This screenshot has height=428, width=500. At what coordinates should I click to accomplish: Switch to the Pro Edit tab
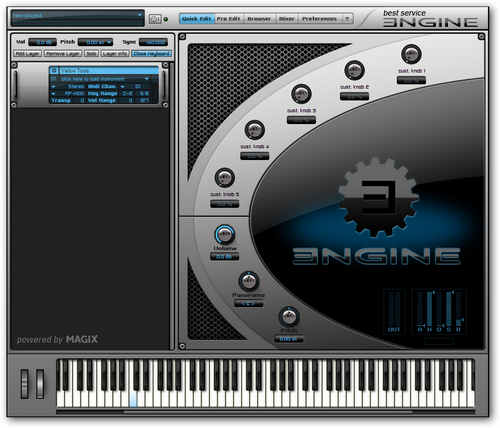point(228,19)
